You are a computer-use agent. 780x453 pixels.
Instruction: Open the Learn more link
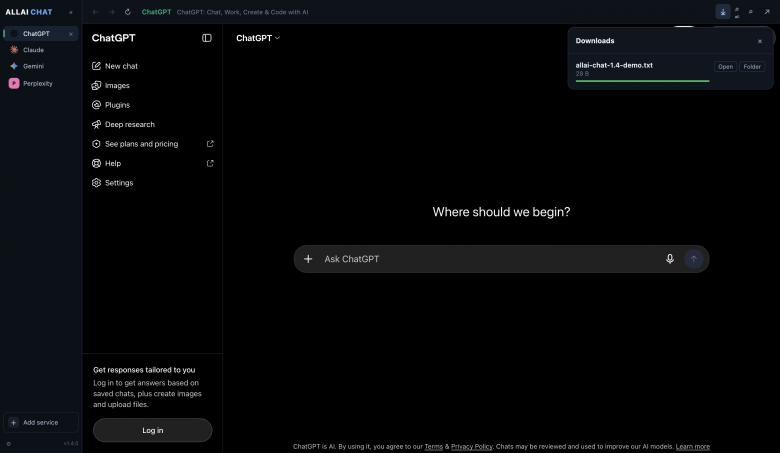click(x=692, y=447)
